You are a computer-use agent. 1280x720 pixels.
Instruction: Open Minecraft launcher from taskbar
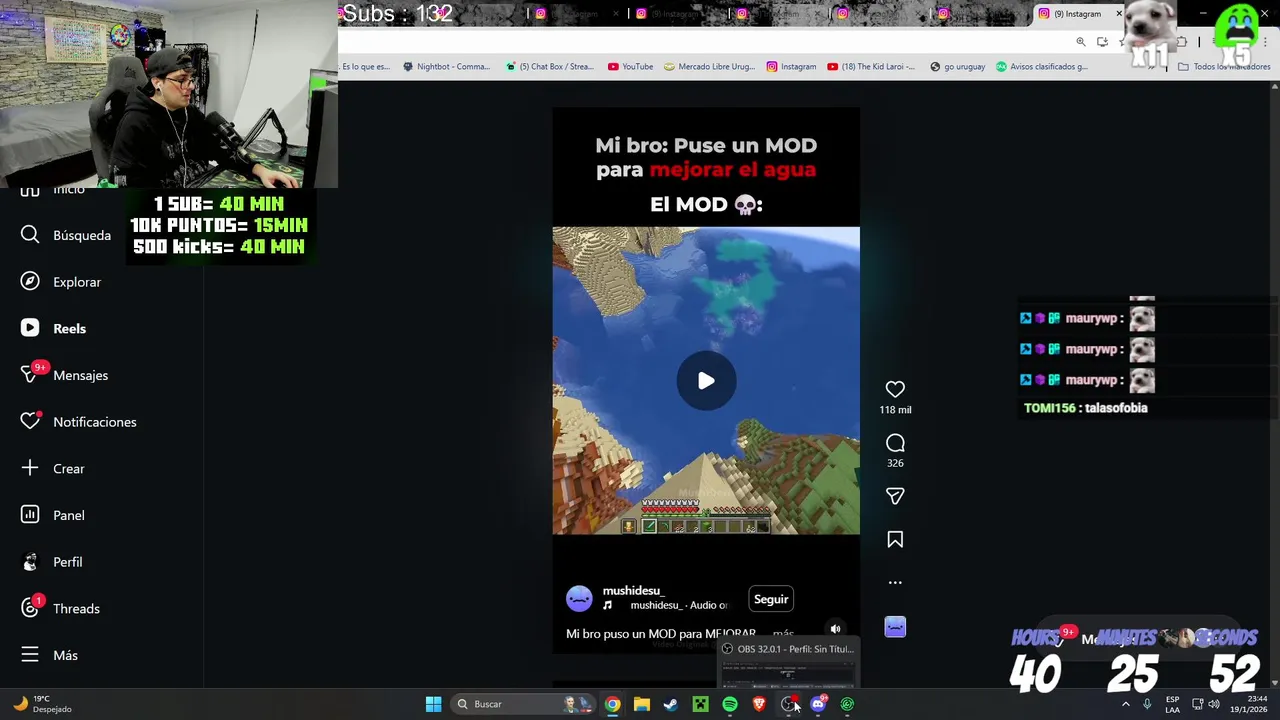pyautogui.click(x=700, y=704)
